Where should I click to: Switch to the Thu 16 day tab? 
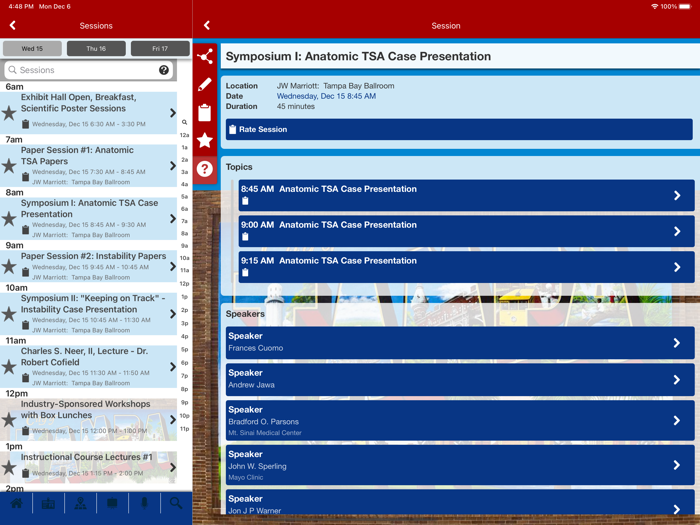click(x=96, y=49)
